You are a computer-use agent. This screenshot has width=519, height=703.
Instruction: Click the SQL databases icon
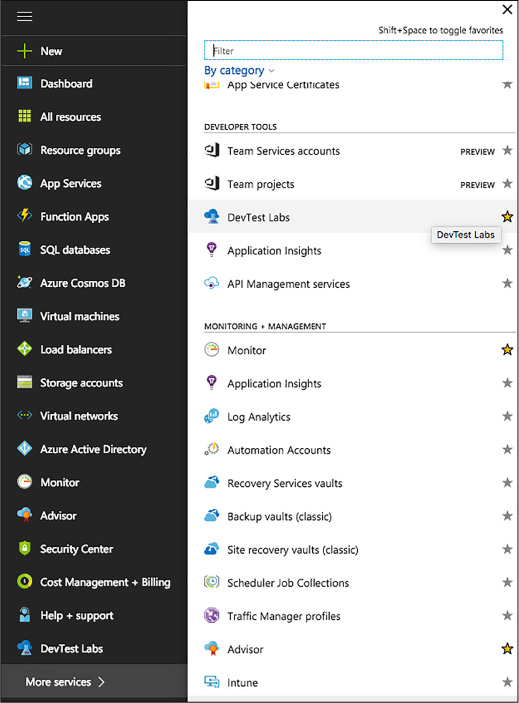coord(24,249)
